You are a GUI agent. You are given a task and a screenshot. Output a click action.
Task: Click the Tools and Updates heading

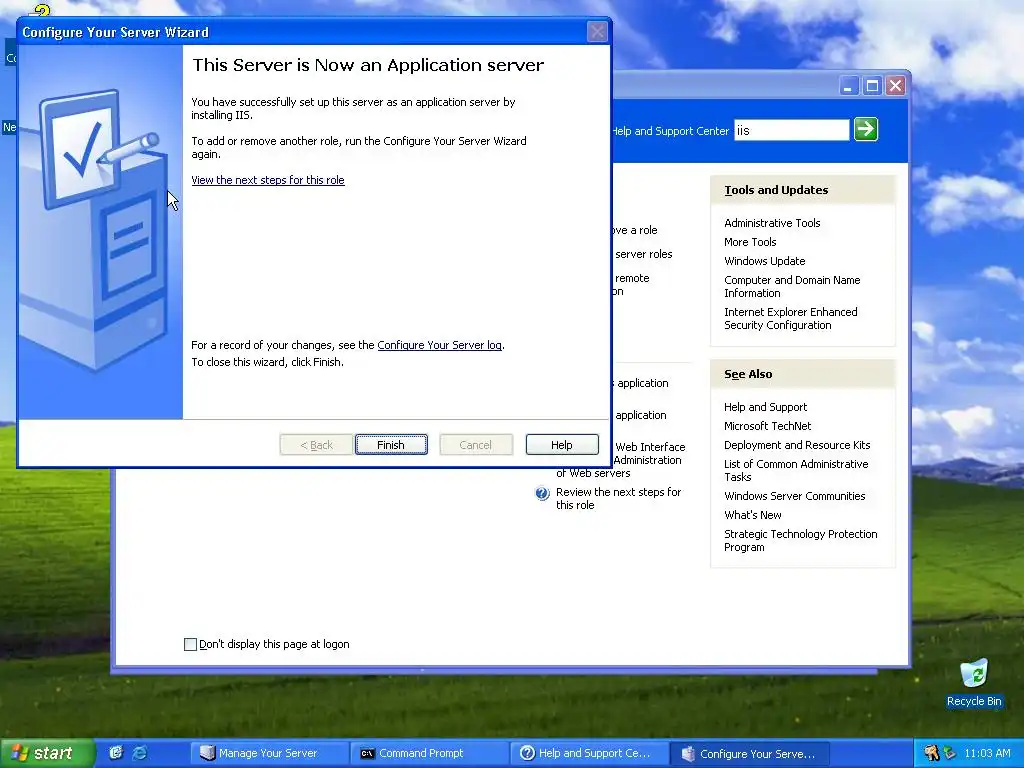point(776,190)
